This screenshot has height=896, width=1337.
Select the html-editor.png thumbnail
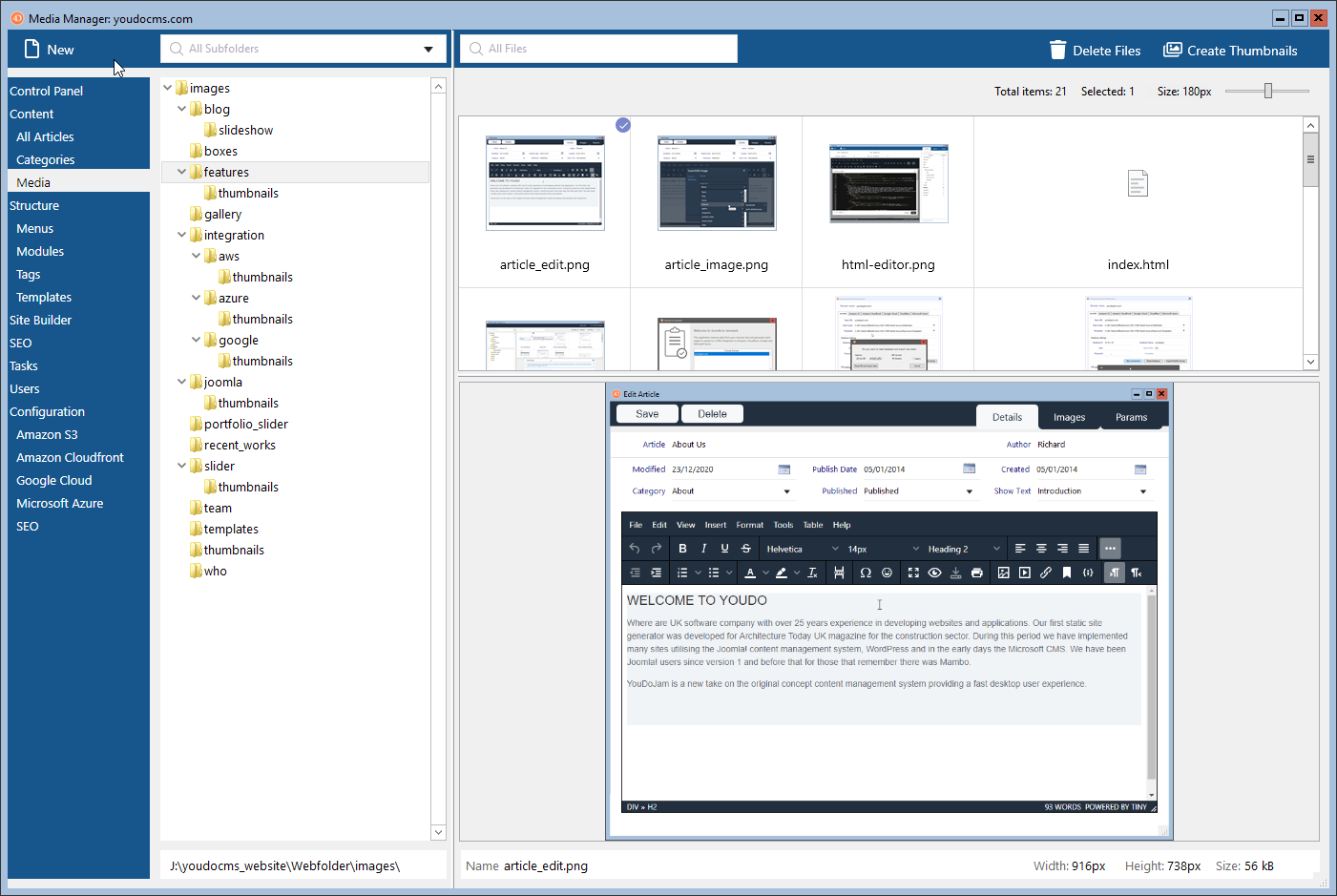click(888, 184)
